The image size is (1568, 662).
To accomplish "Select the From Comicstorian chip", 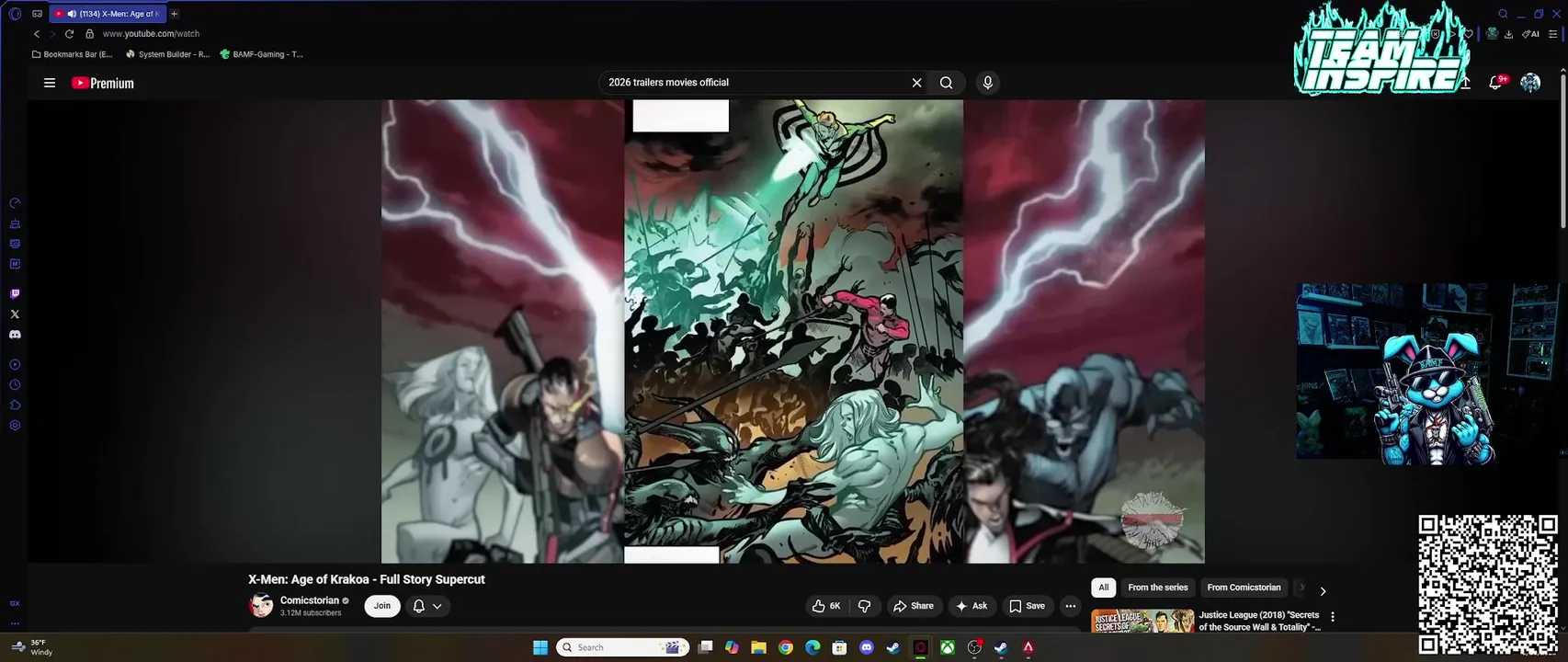I will tap(1244, 588).
